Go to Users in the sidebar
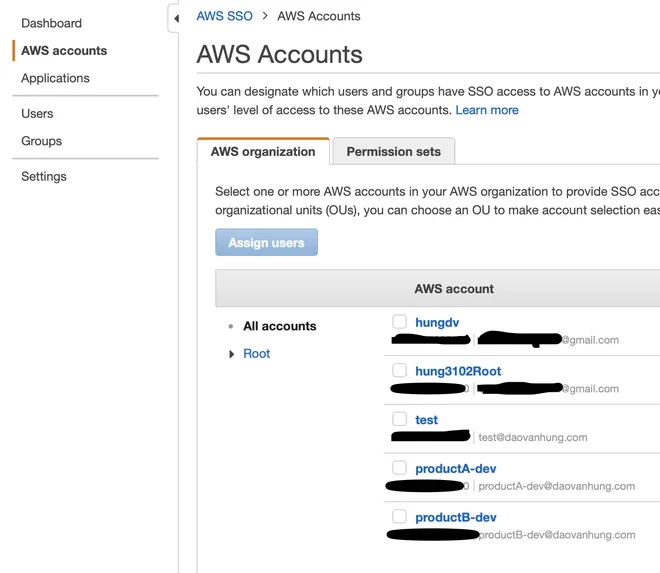660x573 pixels. click(37, 114)
